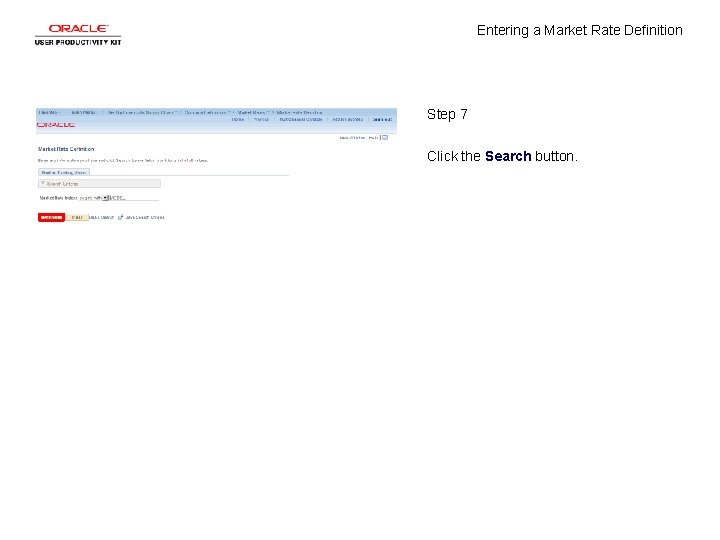Open the Worklist link
This screenshot has height=540, width=720.
(x=261, y=119)
